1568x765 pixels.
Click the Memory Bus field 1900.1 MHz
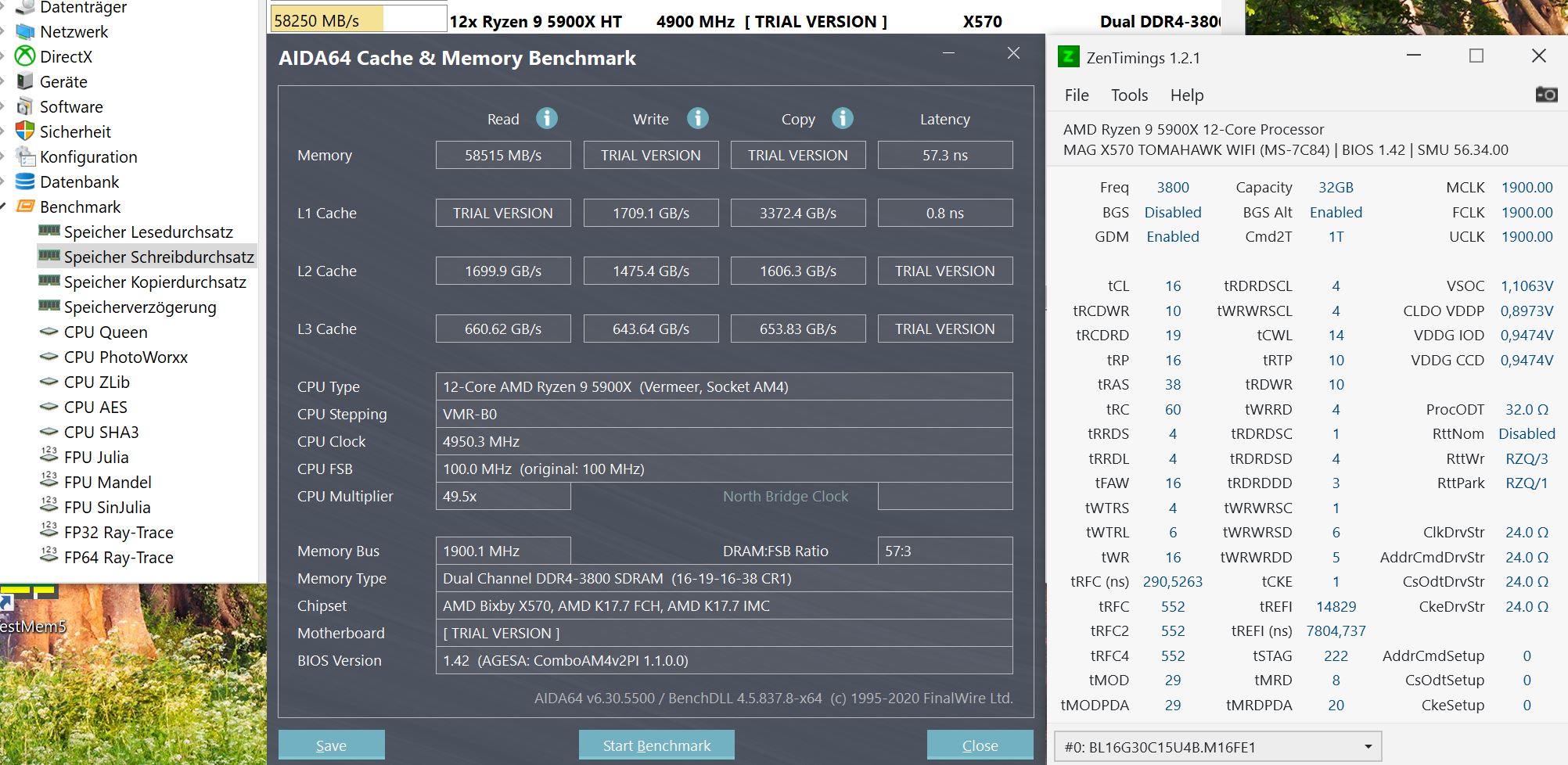click(503, 551)
